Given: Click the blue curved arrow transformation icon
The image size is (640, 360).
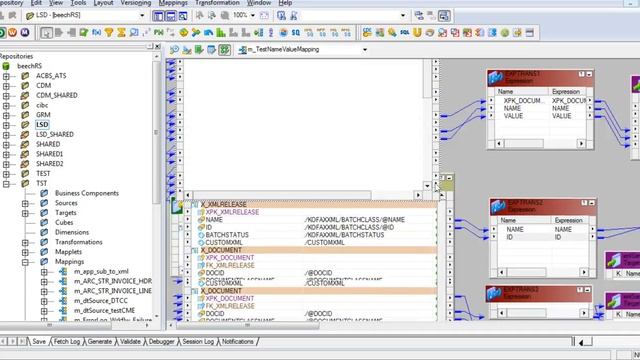Looking at the screenshot, I should tap(209, 33).
